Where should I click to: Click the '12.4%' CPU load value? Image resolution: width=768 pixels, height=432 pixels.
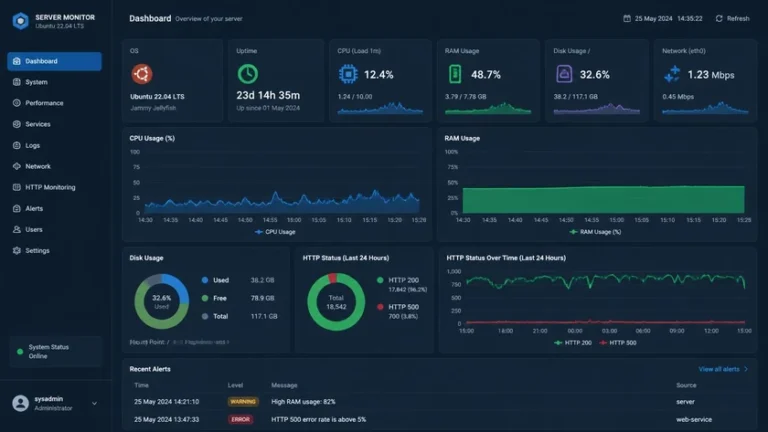click(x=379, y=75)
